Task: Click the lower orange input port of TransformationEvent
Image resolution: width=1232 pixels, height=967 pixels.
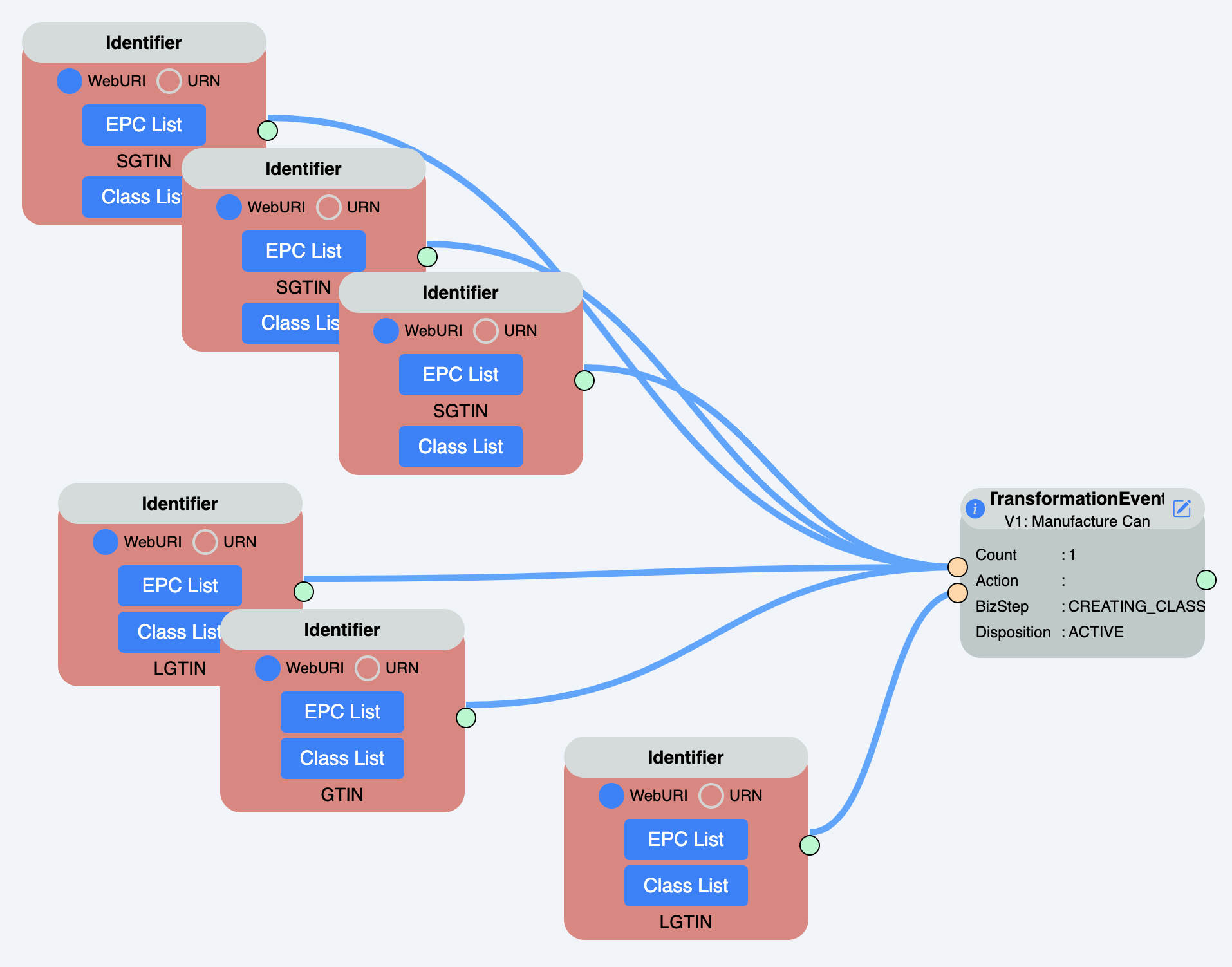Action: coord(958,593)
